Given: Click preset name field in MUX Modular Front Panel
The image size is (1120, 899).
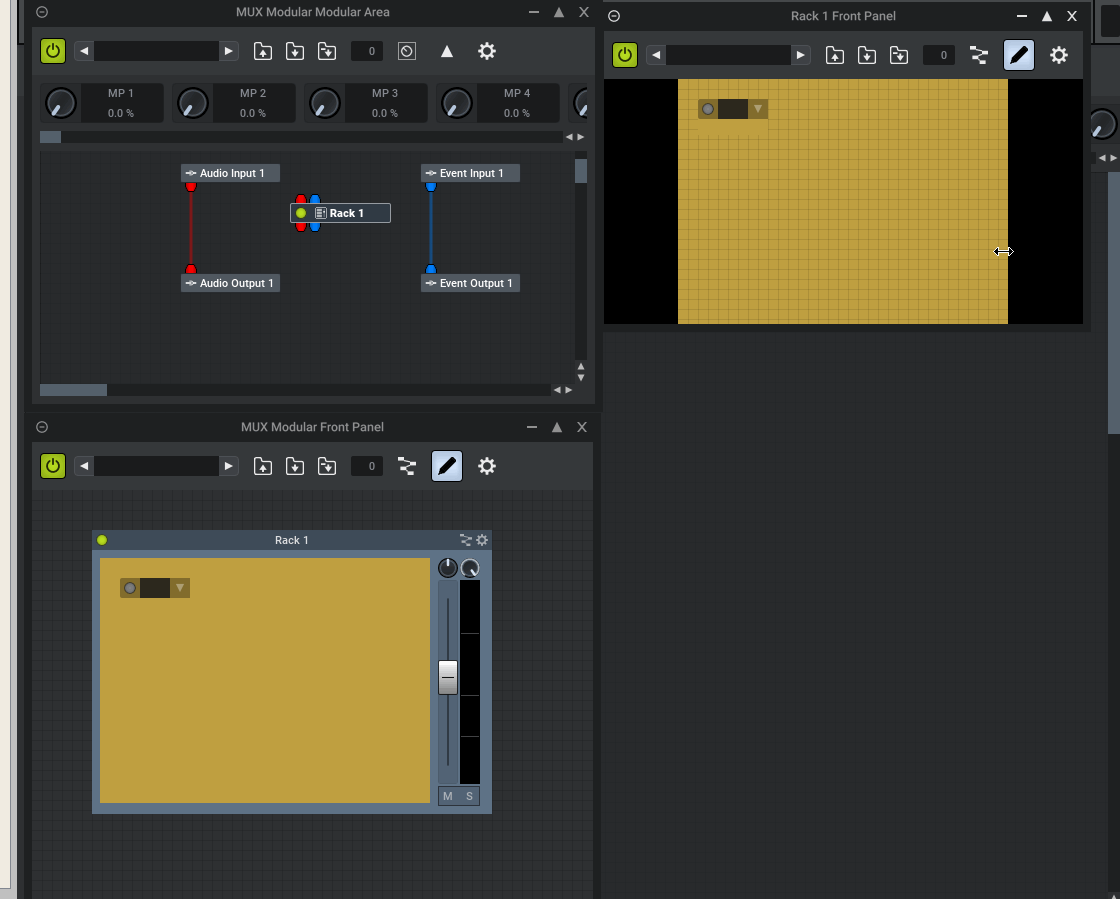Looking at the screenshot, I should [156, 466].
